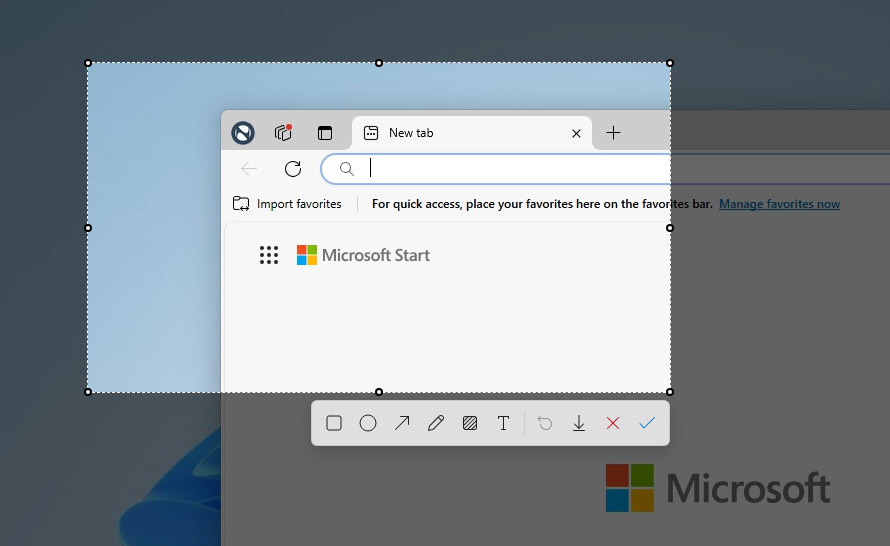Select the arrow annotation tool
Screen dimensions: 890x546
402,423
